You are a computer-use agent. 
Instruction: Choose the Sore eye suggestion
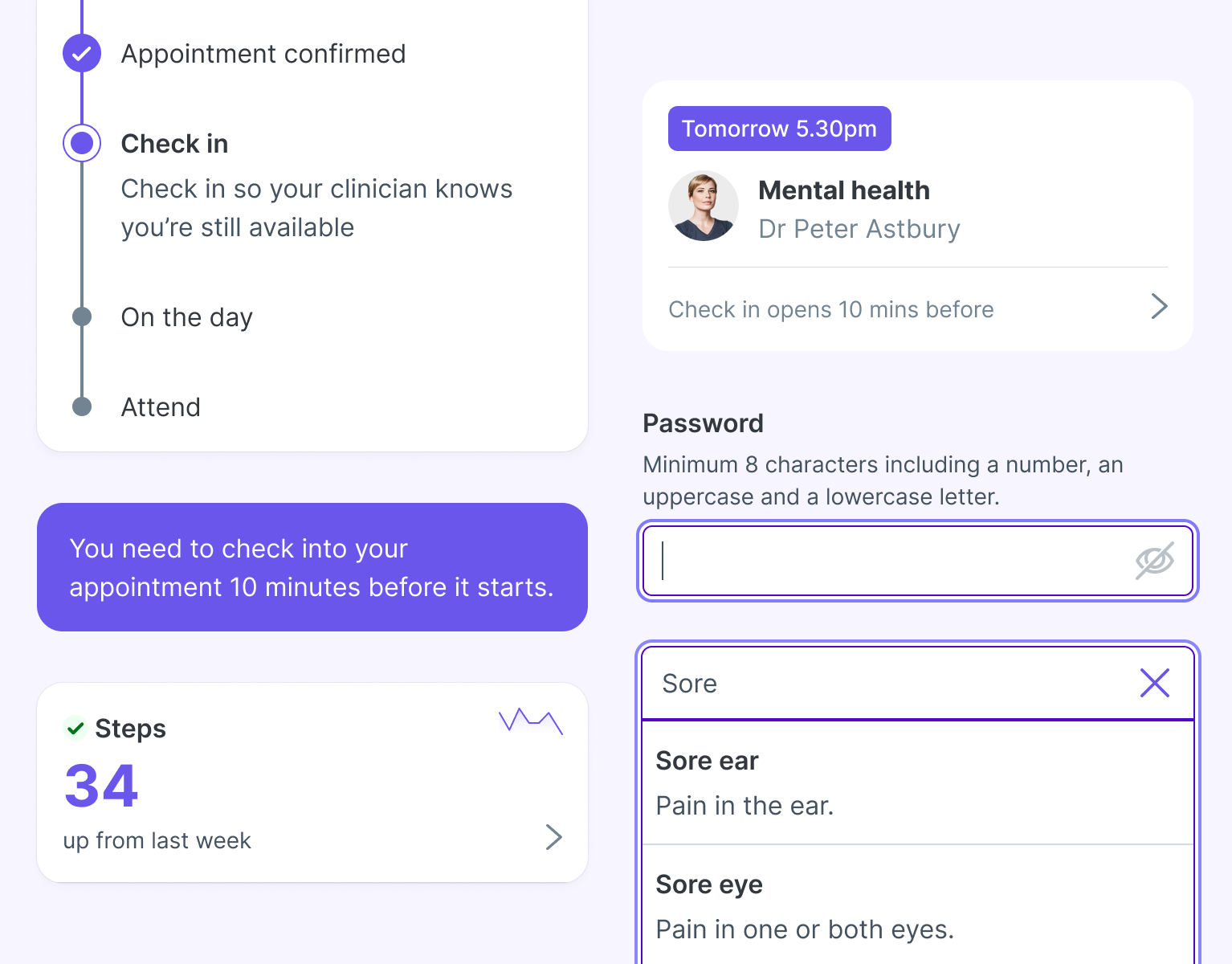click(x=917, y=906)
